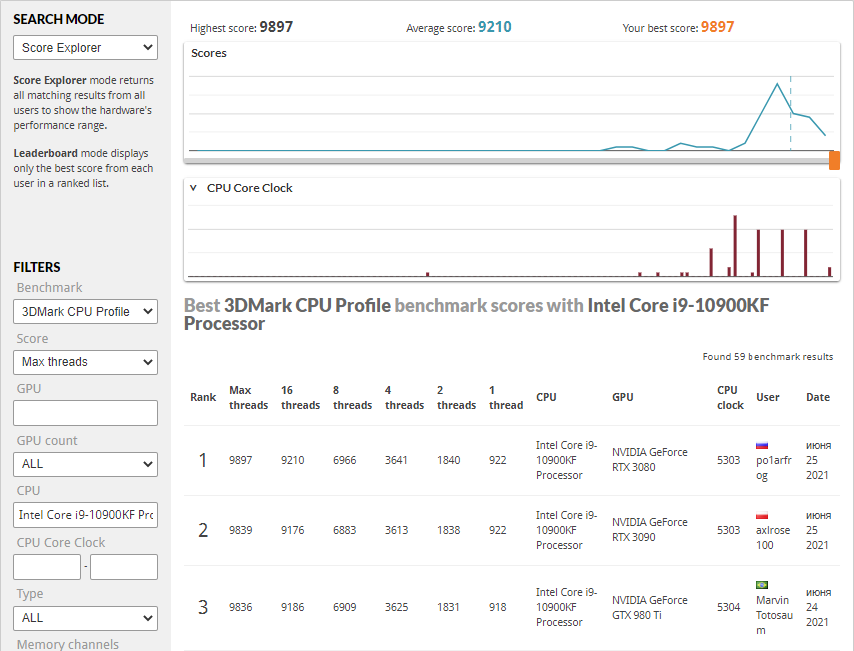Click rank 3 score 9836

point(240,607)
